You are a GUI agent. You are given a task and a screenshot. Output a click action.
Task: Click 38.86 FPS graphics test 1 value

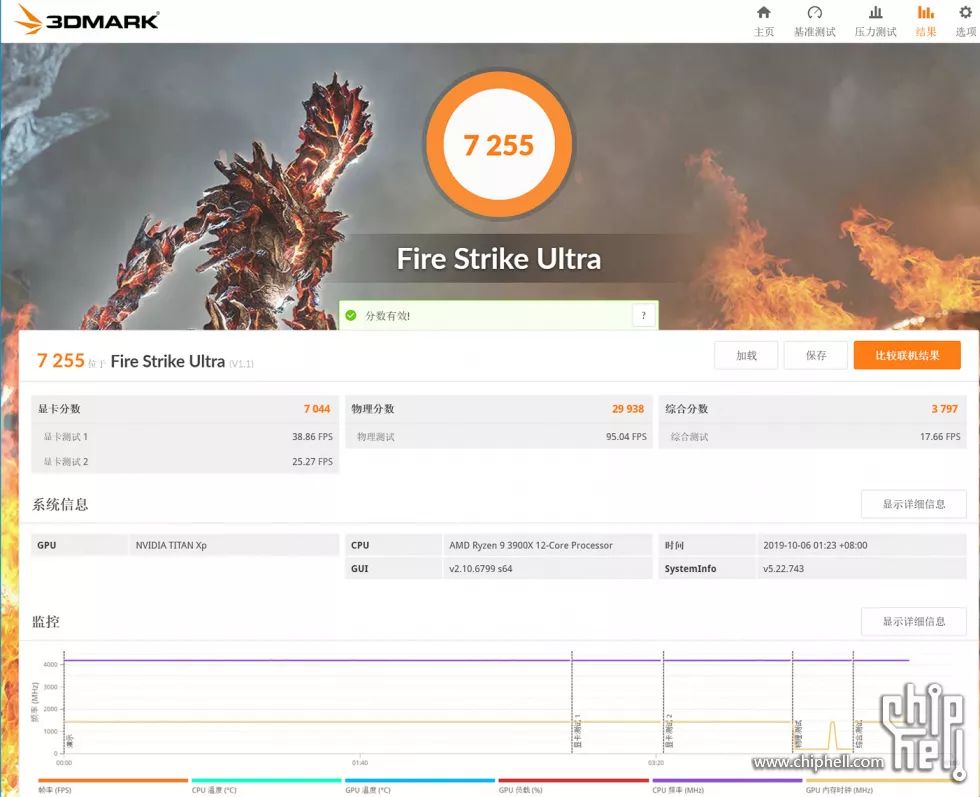312,436
